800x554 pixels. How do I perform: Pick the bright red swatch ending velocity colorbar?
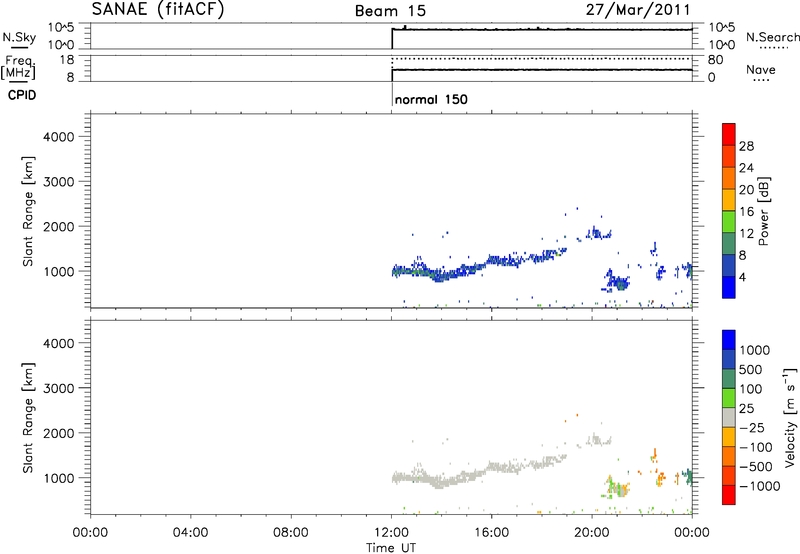pyautogui.click(x=729, y=495)
